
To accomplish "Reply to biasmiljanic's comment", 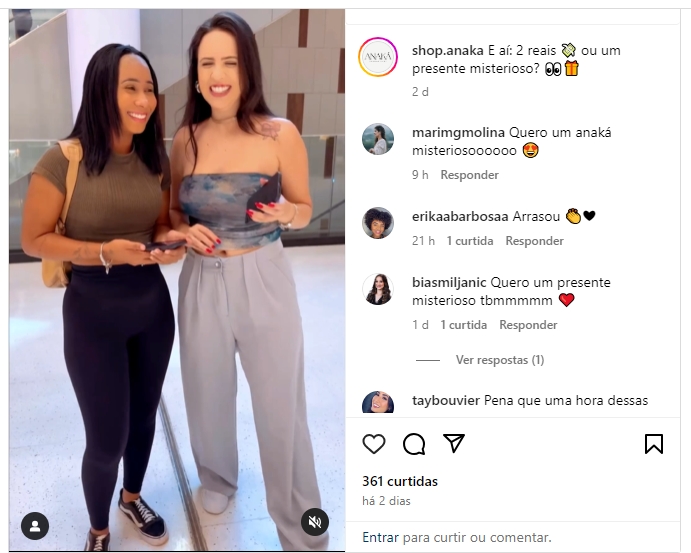I will pyautogui.click(x=528, y=325).
